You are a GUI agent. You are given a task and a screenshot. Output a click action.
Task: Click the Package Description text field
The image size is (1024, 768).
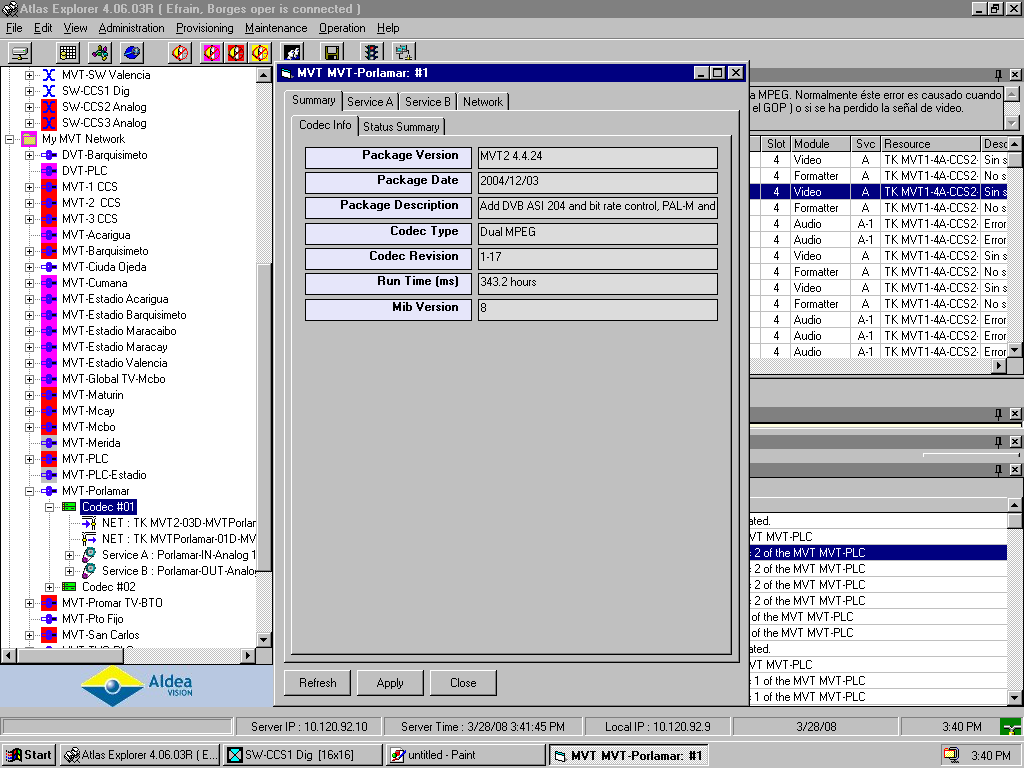pyautogui.click(x=597, y=207)
